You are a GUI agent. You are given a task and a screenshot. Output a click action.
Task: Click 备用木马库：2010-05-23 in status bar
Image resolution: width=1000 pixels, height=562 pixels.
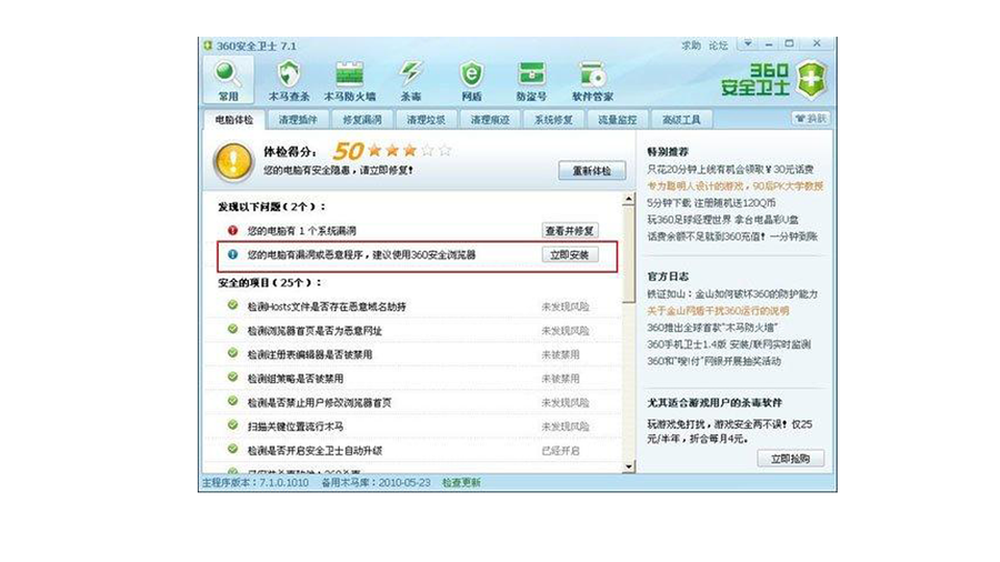tap(376, 482)
